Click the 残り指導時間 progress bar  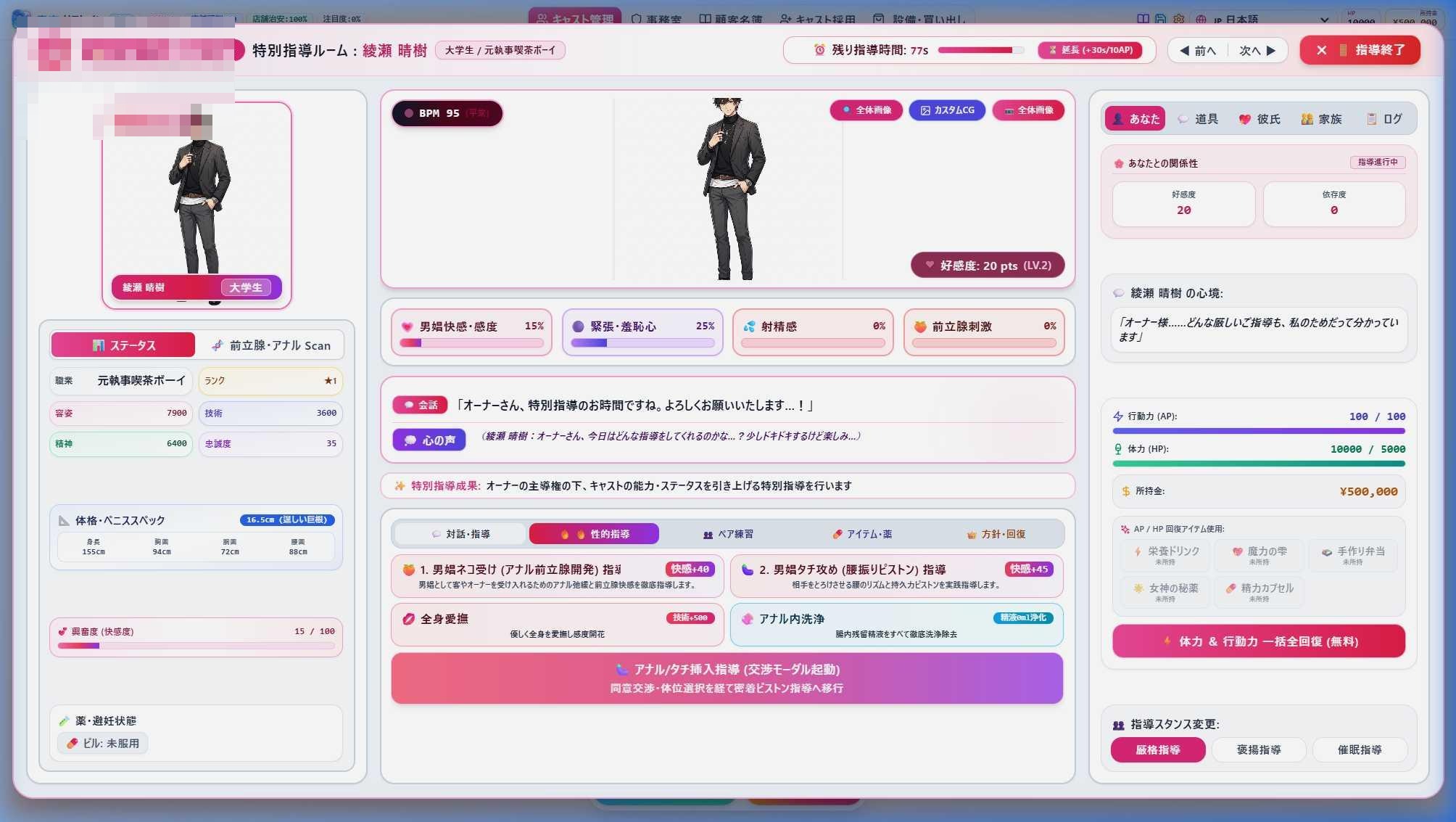[x=980, y=50]
